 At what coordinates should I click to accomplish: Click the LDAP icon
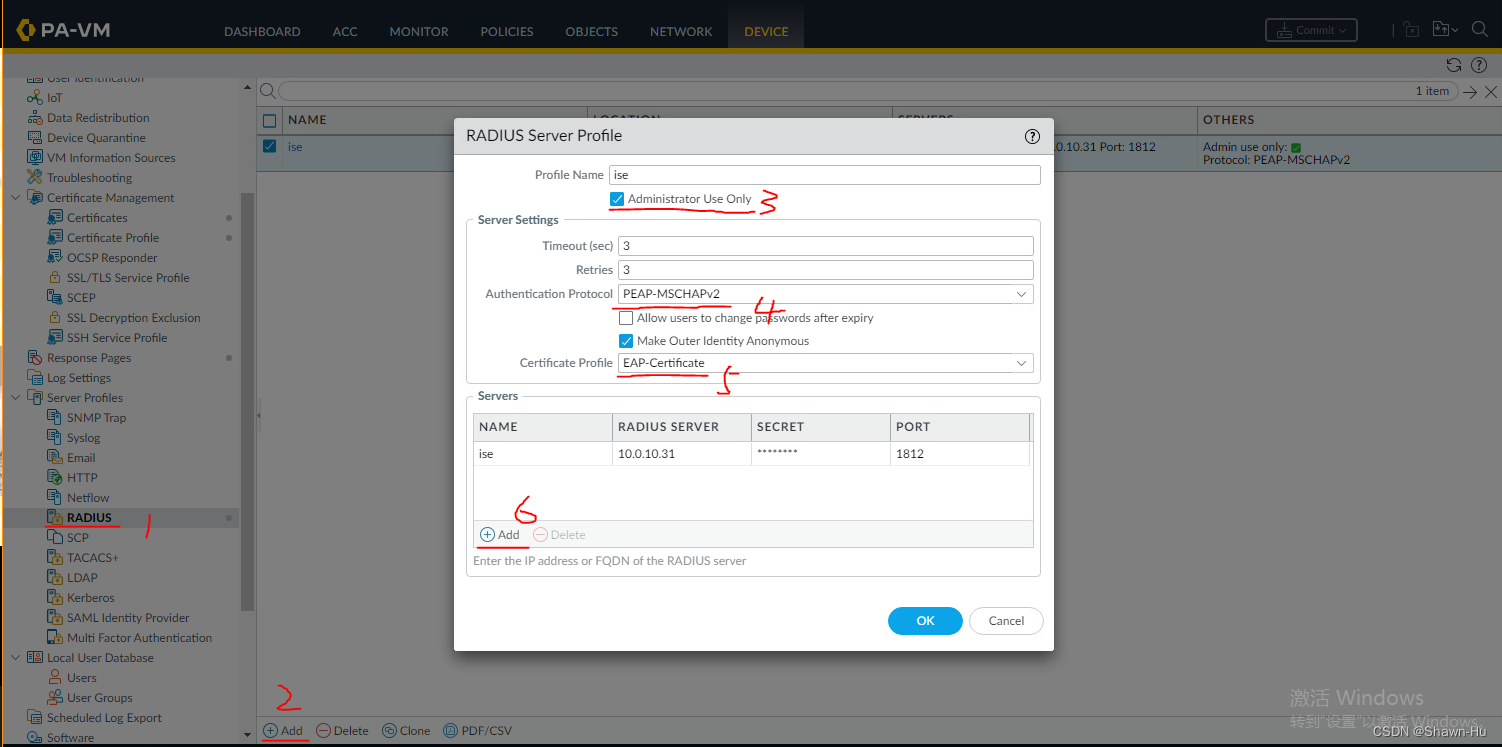click(55, 578)
